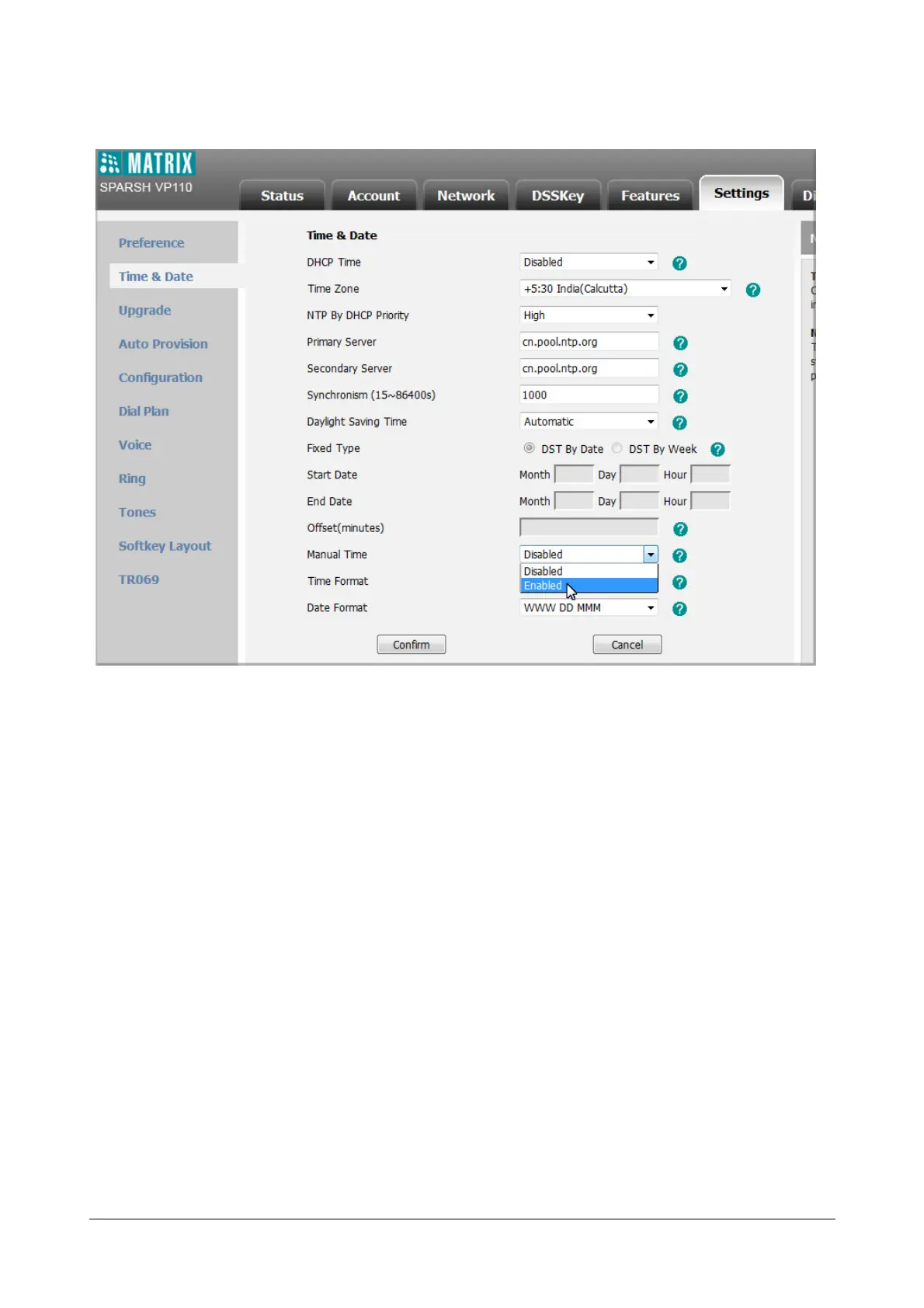Image resolution: width=924 pixels, height=1308 pixels.
Task: Click the help icon beside Time Zone
Action: [x=752, y=290]
